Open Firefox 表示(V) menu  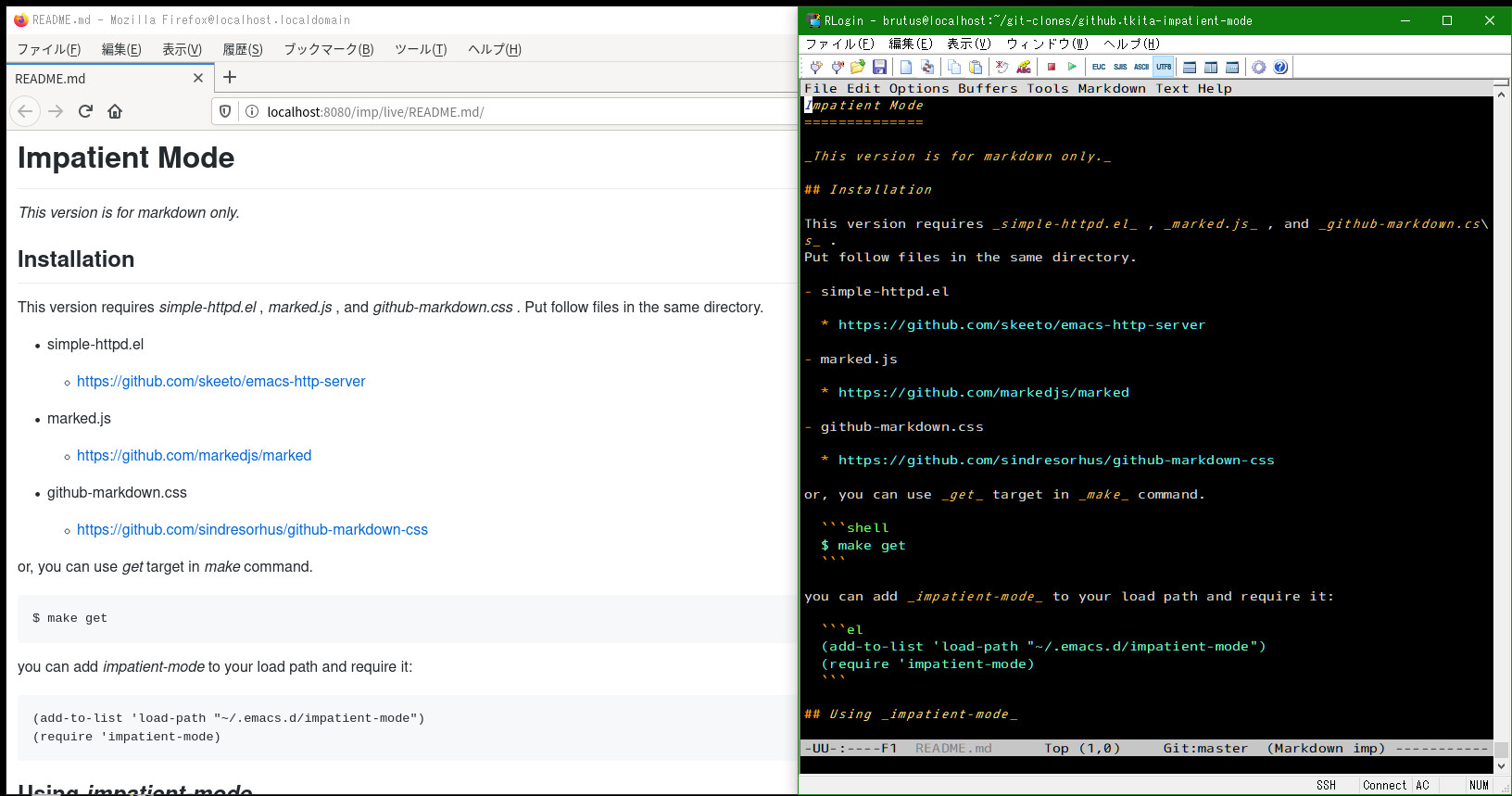pyautogui.click(x=182, y=49)
